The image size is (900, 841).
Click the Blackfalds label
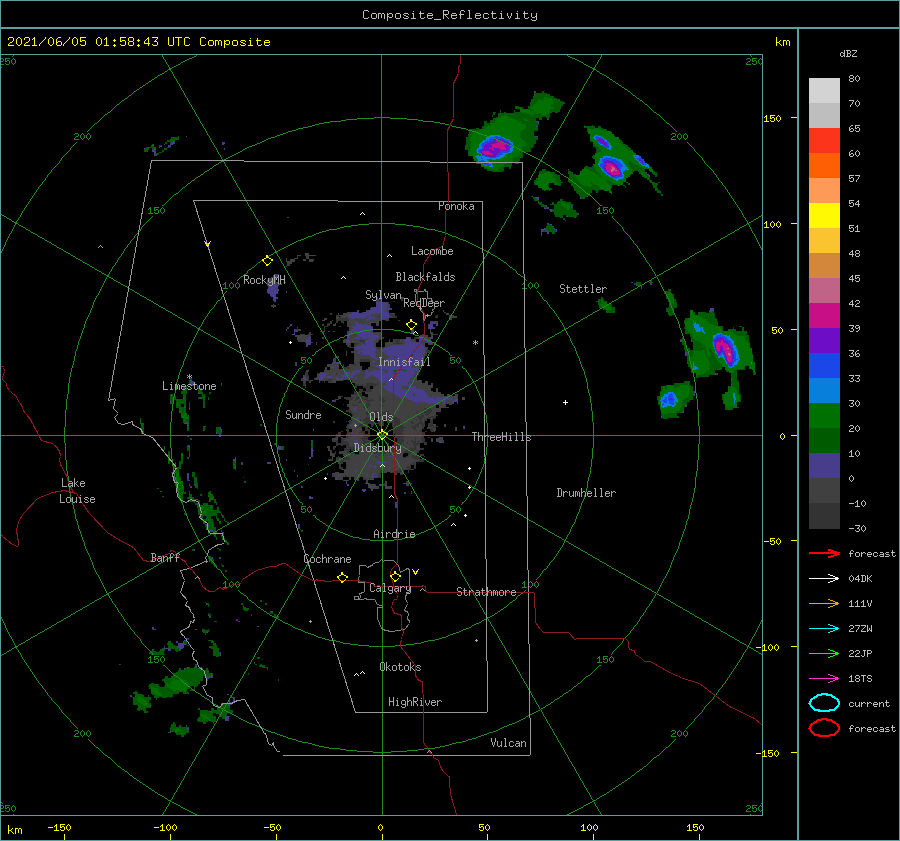point(425,277)
